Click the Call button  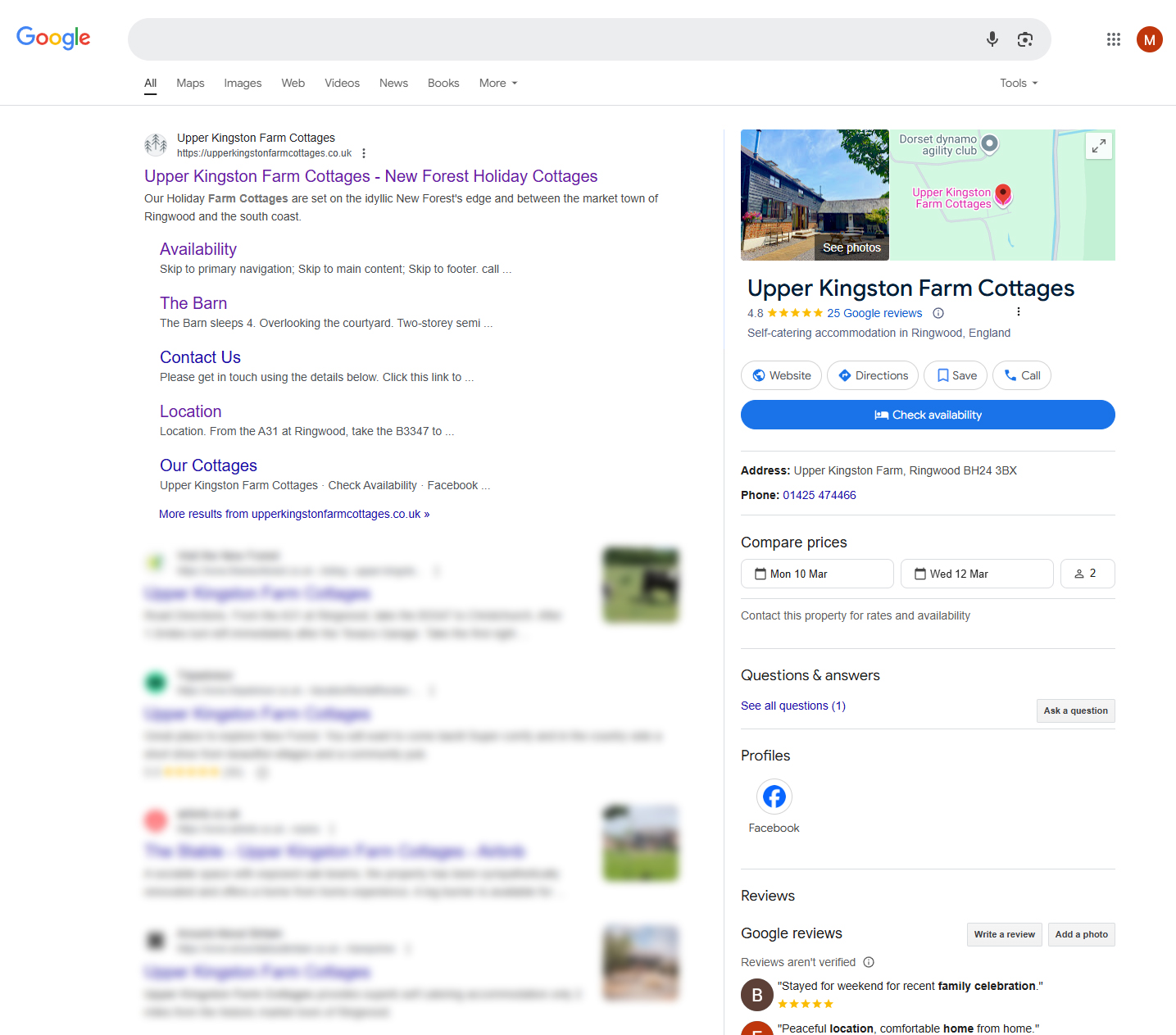pyautogui.click(x=1022, y=375)
